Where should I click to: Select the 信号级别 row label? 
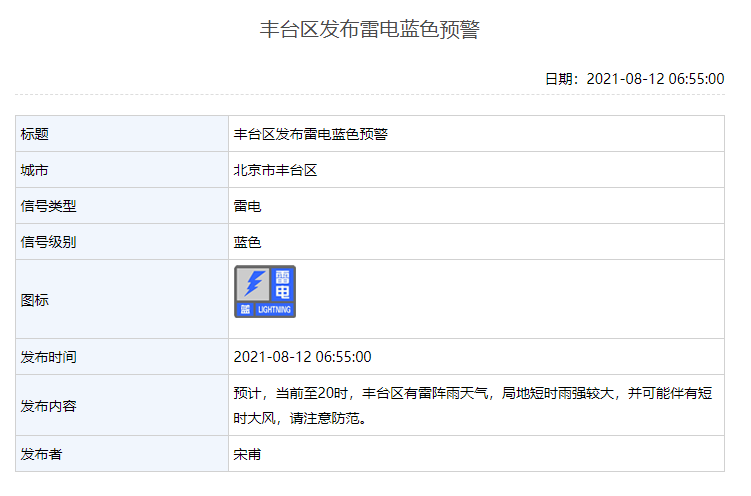pyautogui.click(x=48, y=242)
